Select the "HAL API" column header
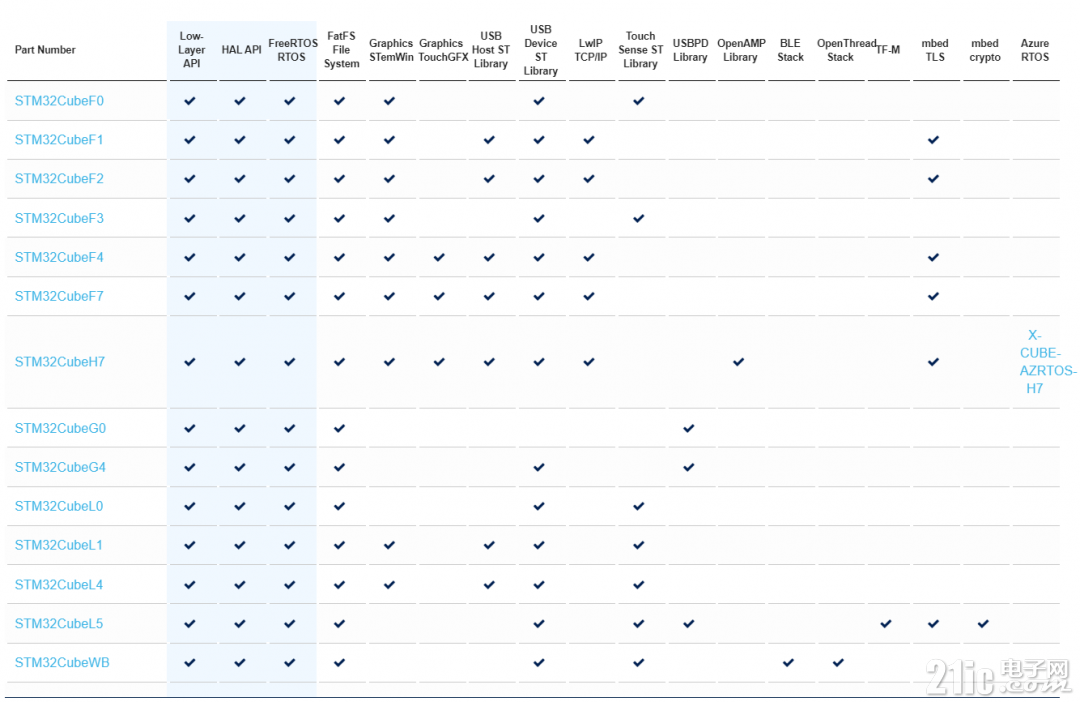 (x=241, y=50)
